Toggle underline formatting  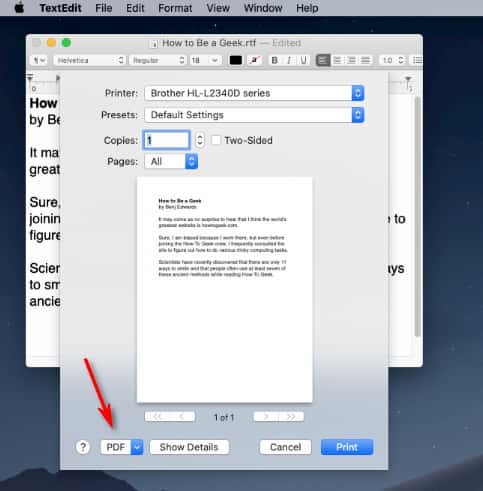click(x=303, y=60)
